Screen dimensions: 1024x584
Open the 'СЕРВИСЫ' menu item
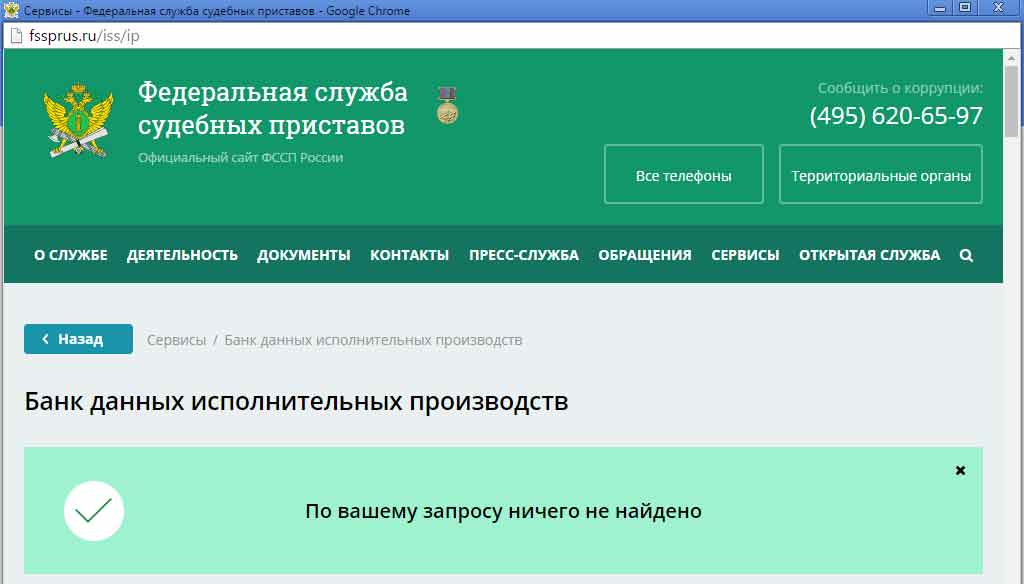[x=745, y=255]
